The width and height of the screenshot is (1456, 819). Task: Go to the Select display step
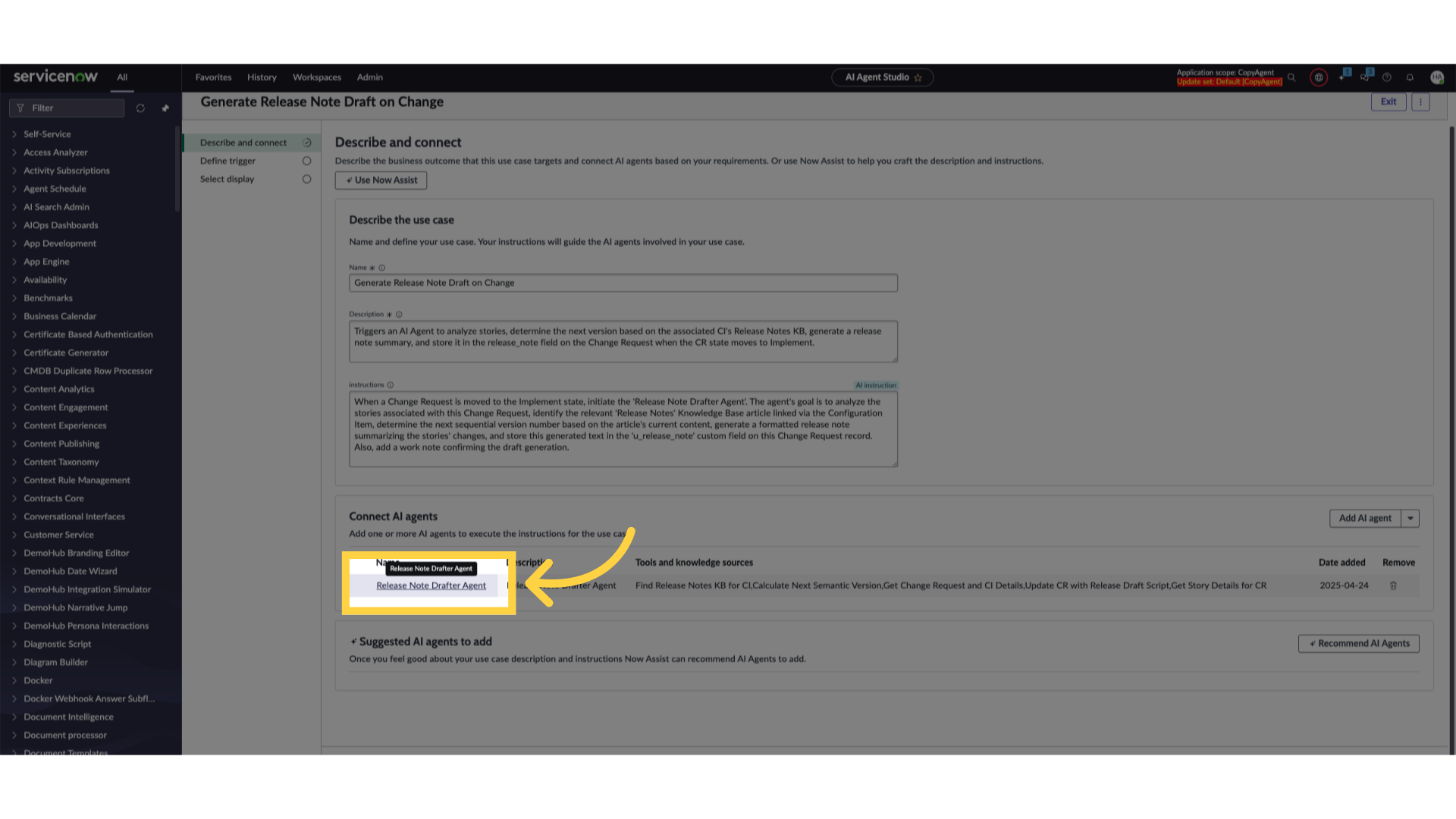227,179
